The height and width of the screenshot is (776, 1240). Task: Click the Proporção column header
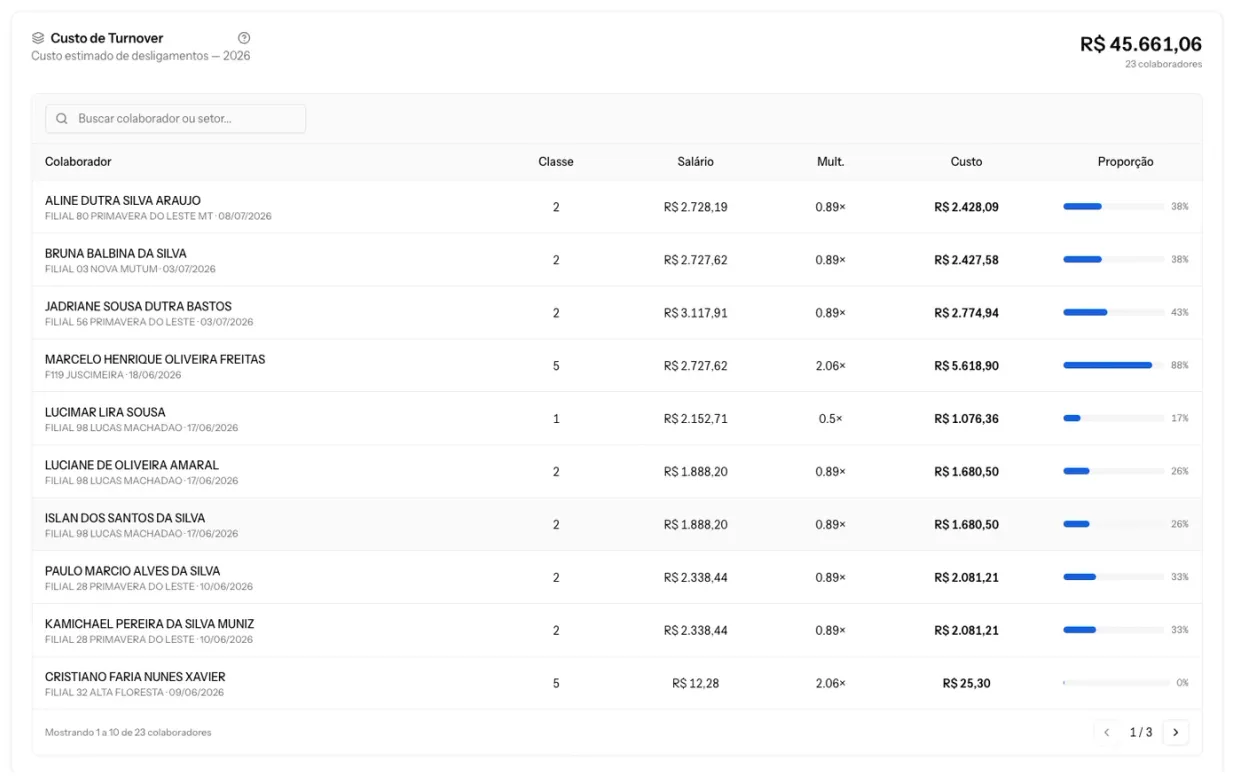pos(1125,162)
